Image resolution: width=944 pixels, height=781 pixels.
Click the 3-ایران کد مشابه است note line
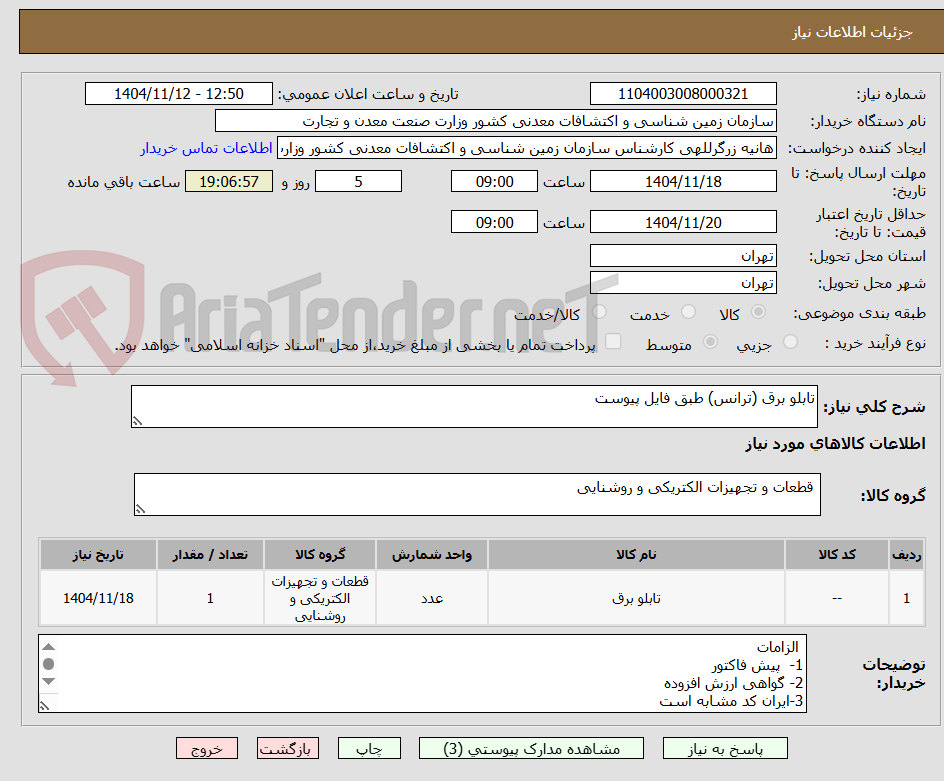(x=731, y=701)
